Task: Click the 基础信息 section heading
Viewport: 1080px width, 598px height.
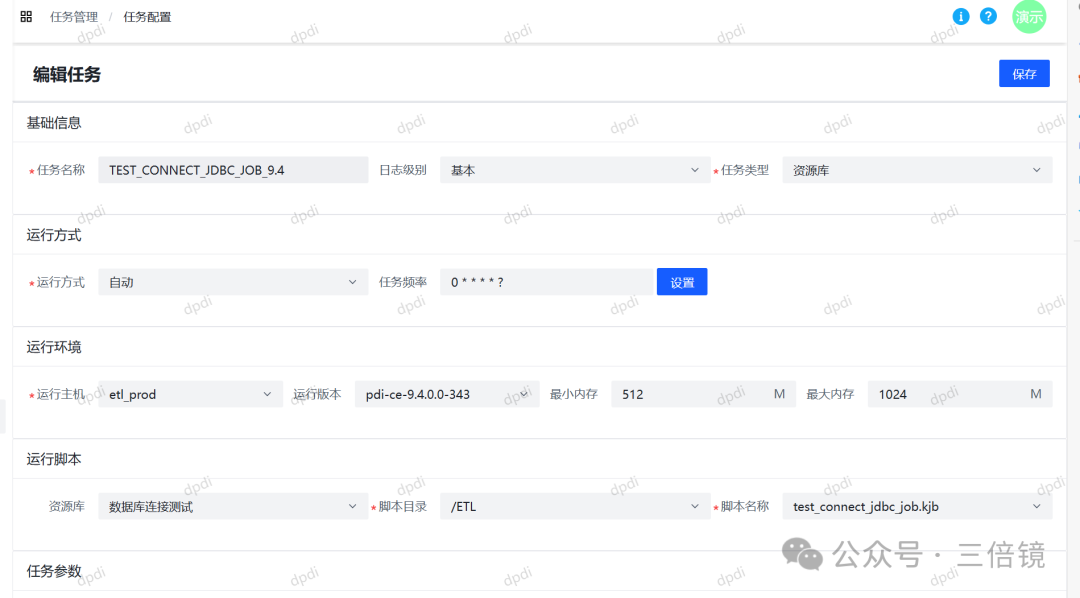Action: point(54,123)
